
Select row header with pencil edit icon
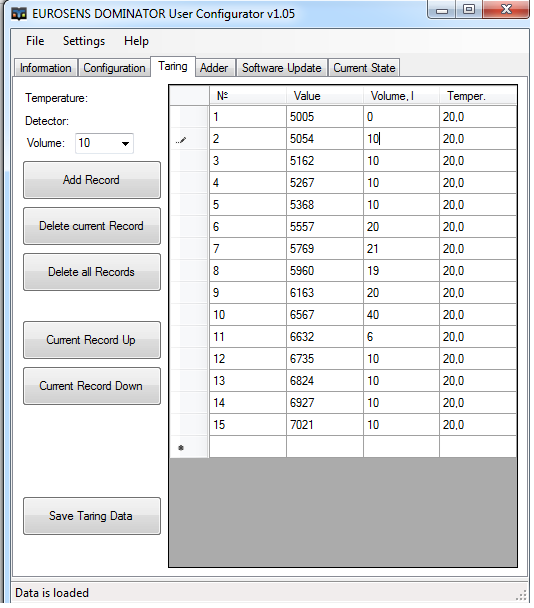click(189, 139)
